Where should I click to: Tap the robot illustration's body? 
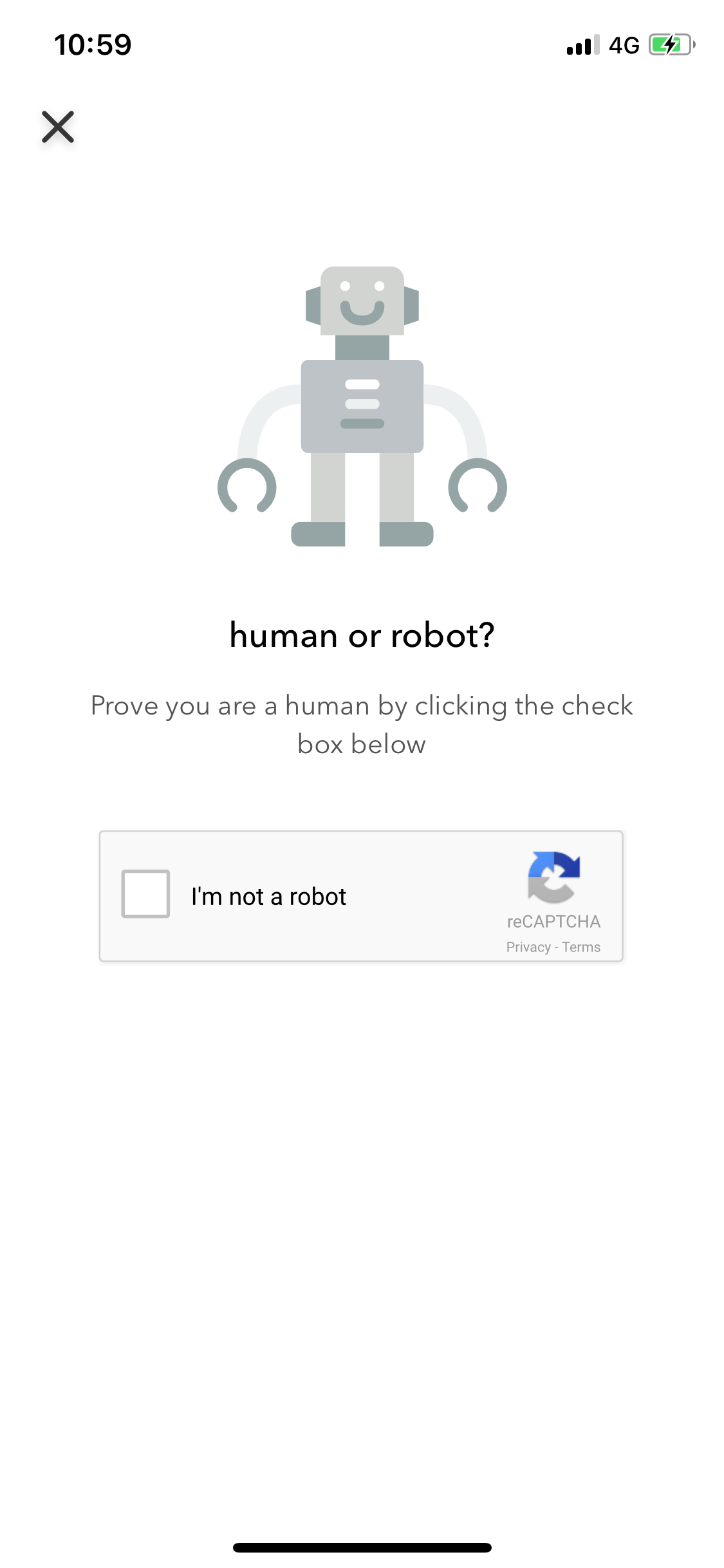pos(362,406)
